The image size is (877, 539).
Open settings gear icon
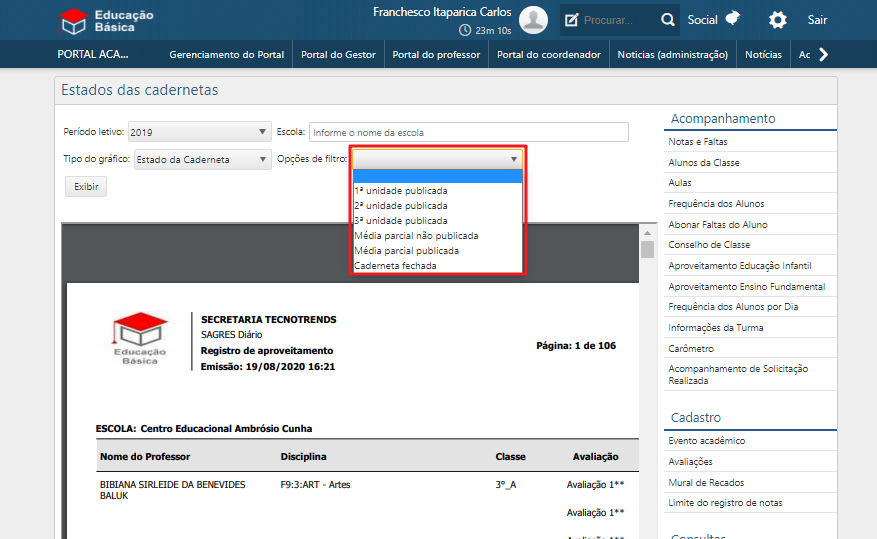777,20
